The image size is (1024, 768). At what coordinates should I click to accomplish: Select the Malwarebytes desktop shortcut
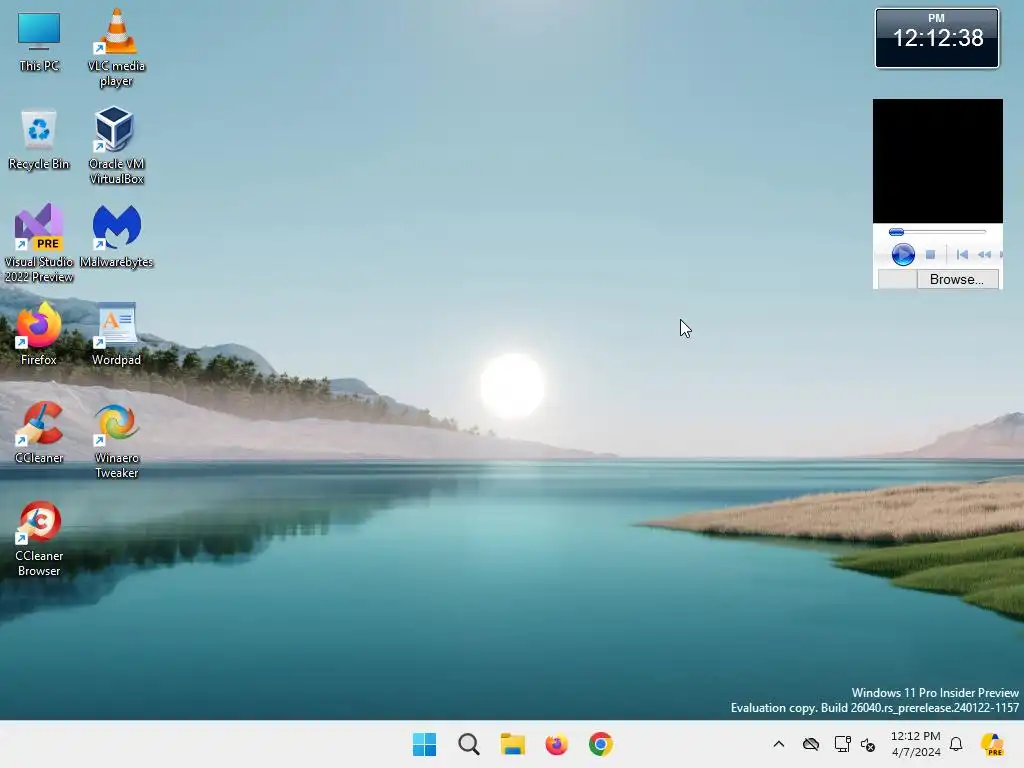tap(116, 236)
